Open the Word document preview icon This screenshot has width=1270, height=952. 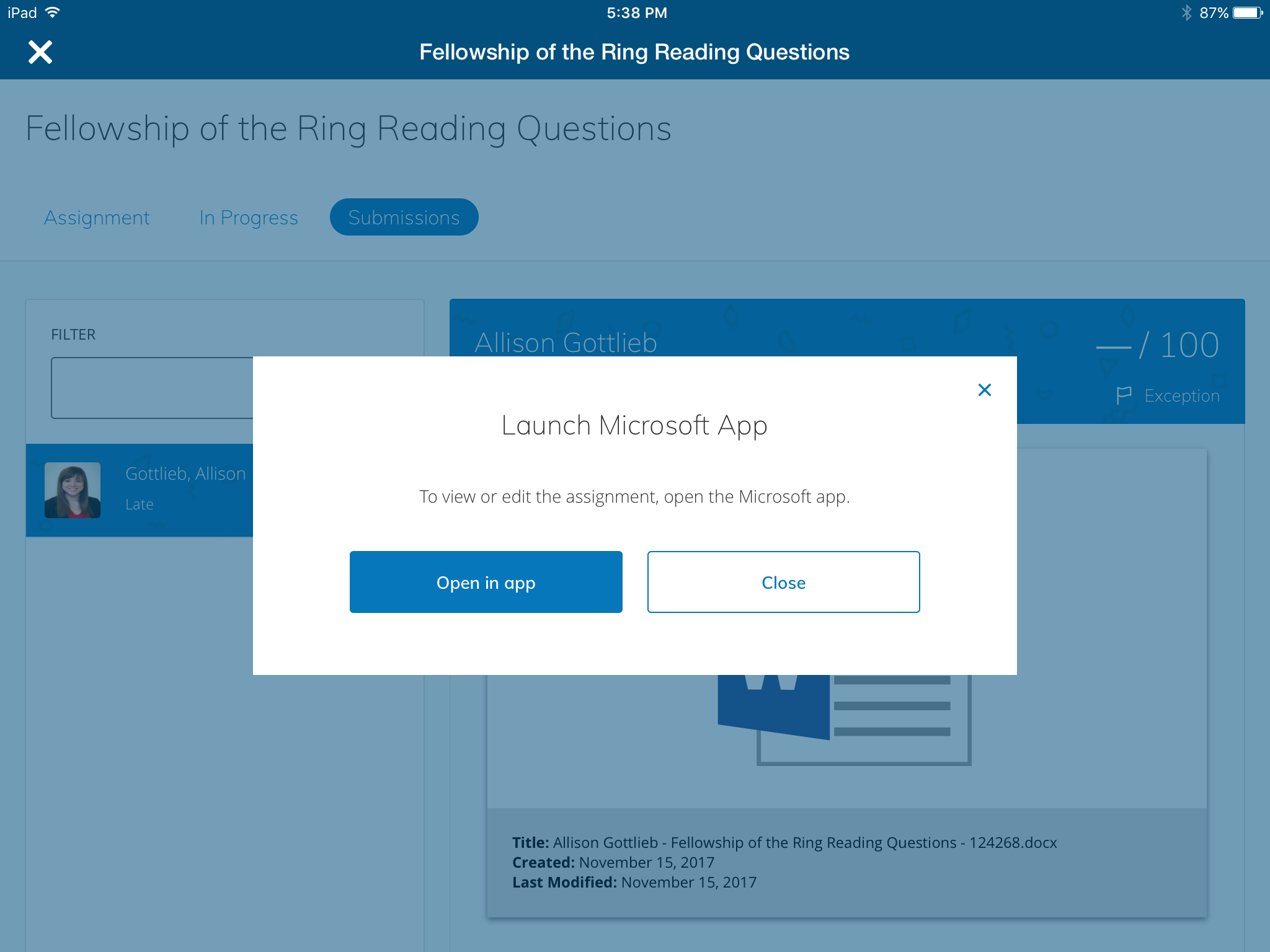point(843,713)
